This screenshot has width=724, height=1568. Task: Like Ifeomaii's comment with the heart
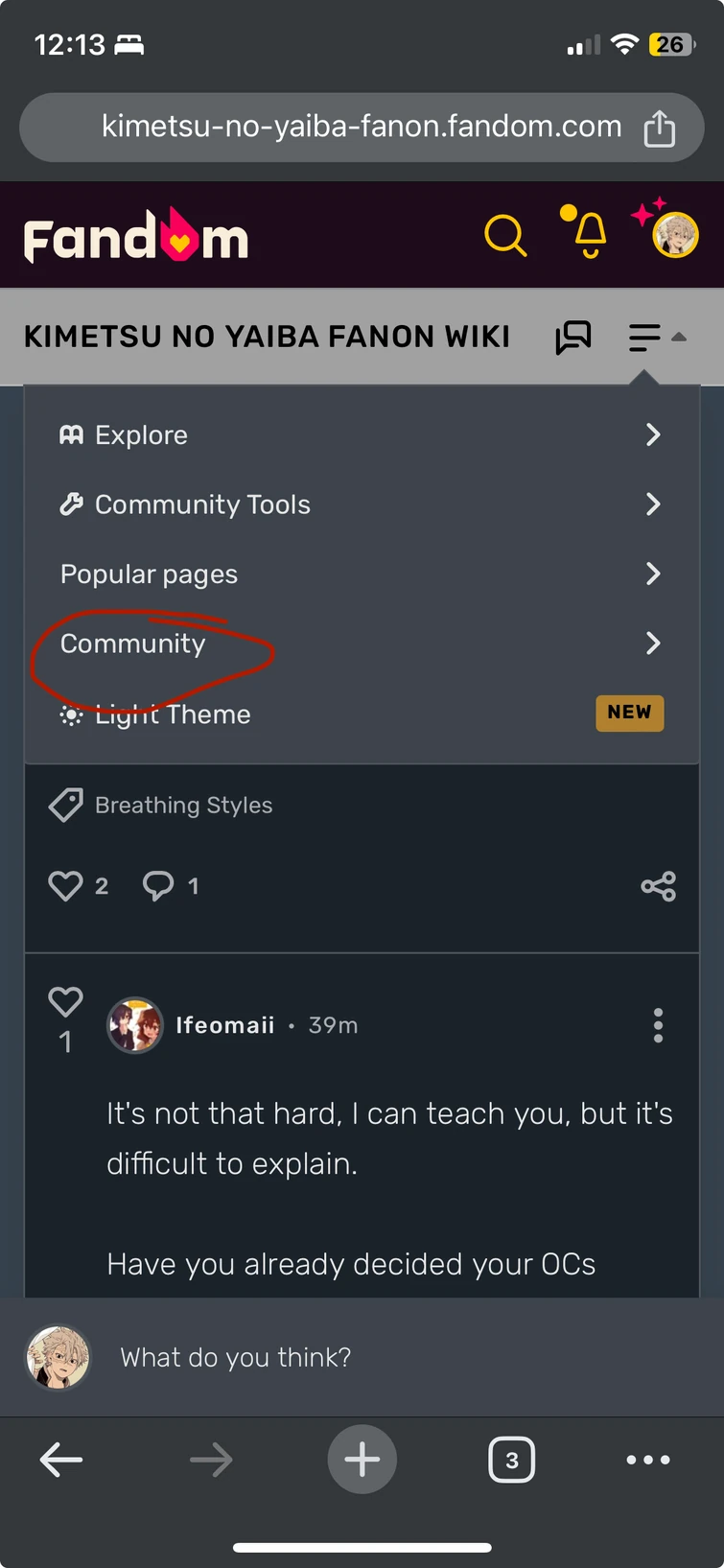(65, 1000)
